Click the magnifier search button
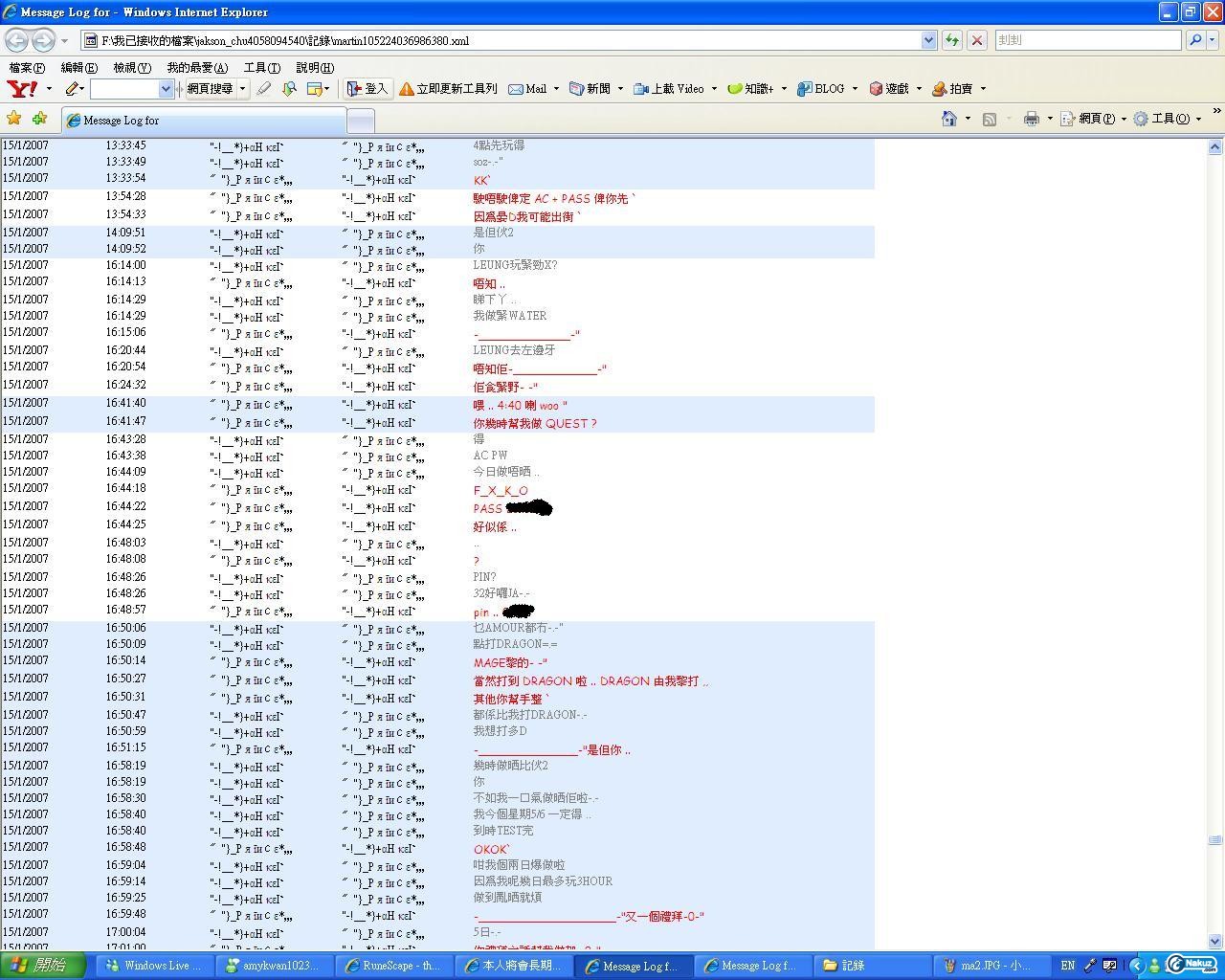Image resolution: width=1225 pixels, height=980 pixels. pos(1194,40)
